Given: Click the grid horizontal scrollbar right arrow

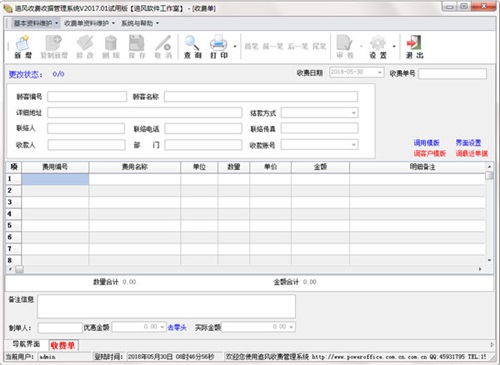Looking at the screenshot, I should 480,269.
